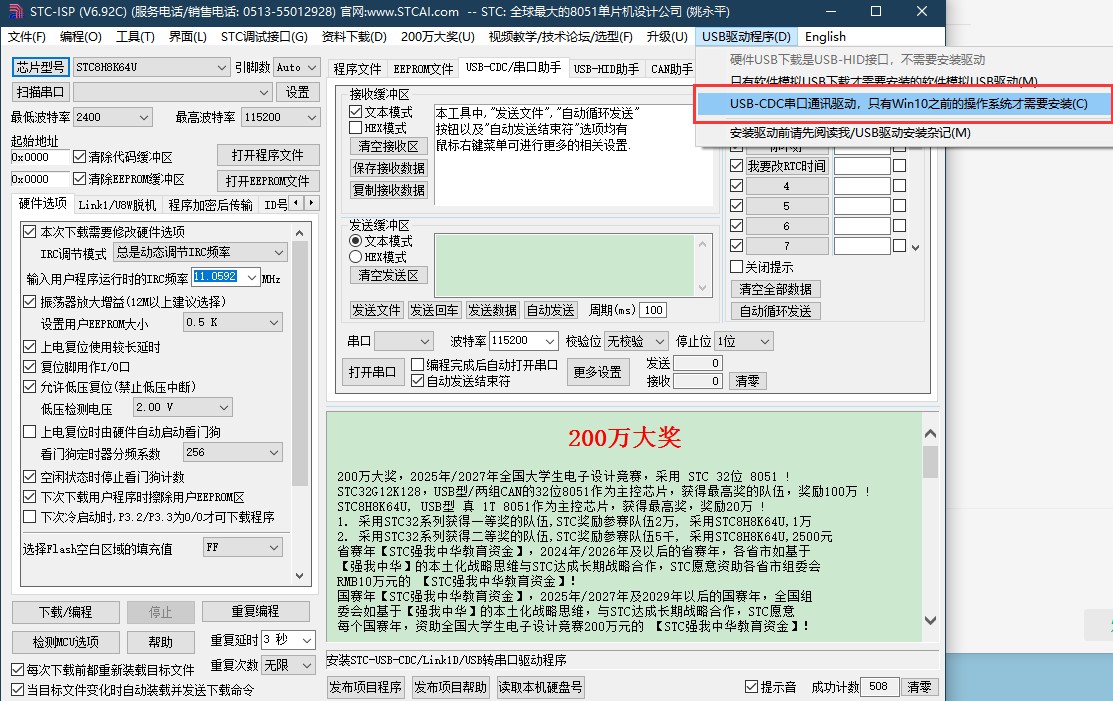The image size is (1113, 701).
Task: Click the 打开串口 button
Action: pyautogui.click(x=372, y=372)
